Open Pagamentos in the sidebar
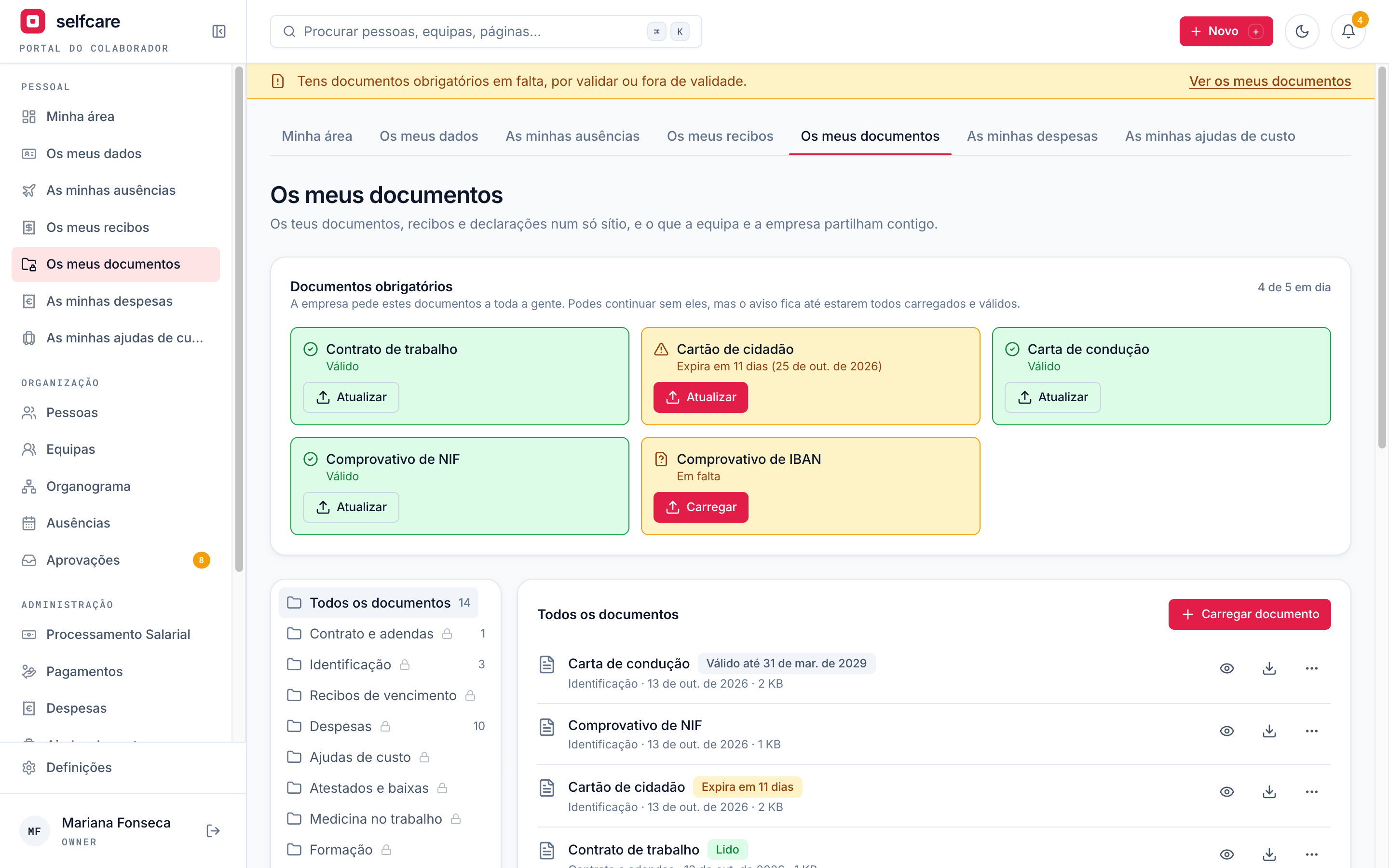Screen dimensions: 1389x868 click(115, 672)
